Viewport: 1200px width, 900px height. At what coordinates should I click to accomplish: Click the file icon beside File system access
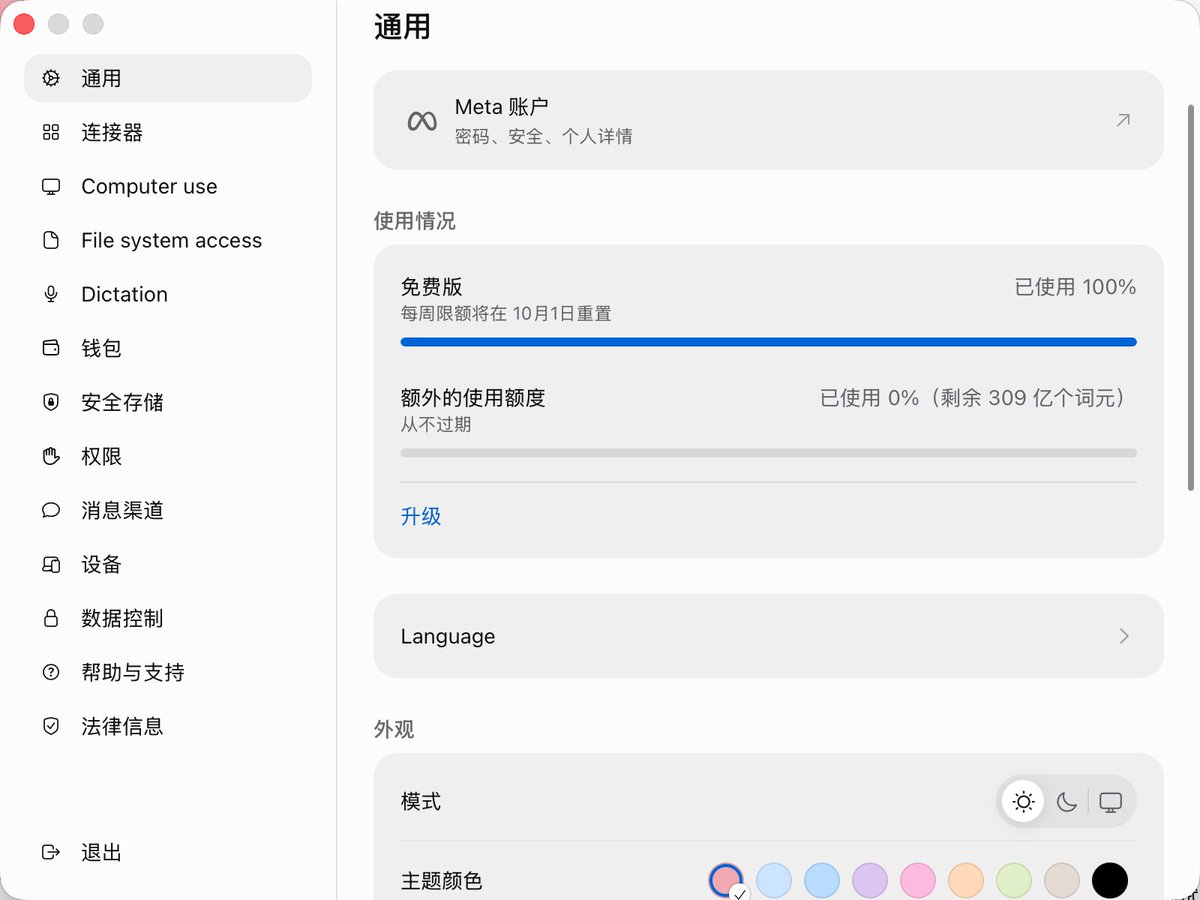click(x=51, y=240)
